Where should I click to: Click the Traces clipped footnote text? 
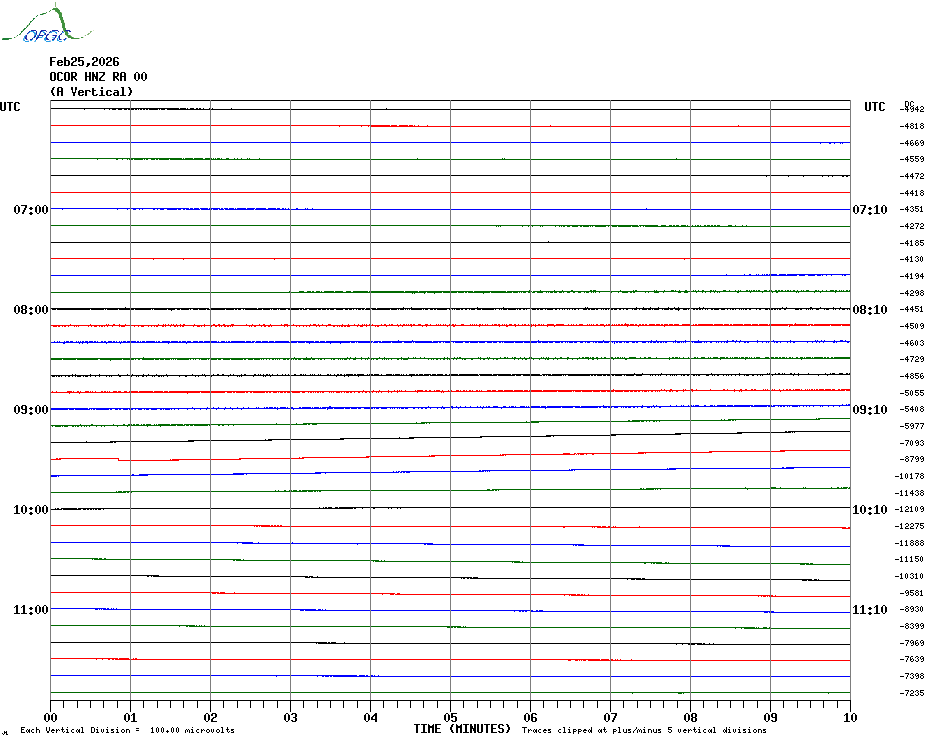tap(644, 731)
